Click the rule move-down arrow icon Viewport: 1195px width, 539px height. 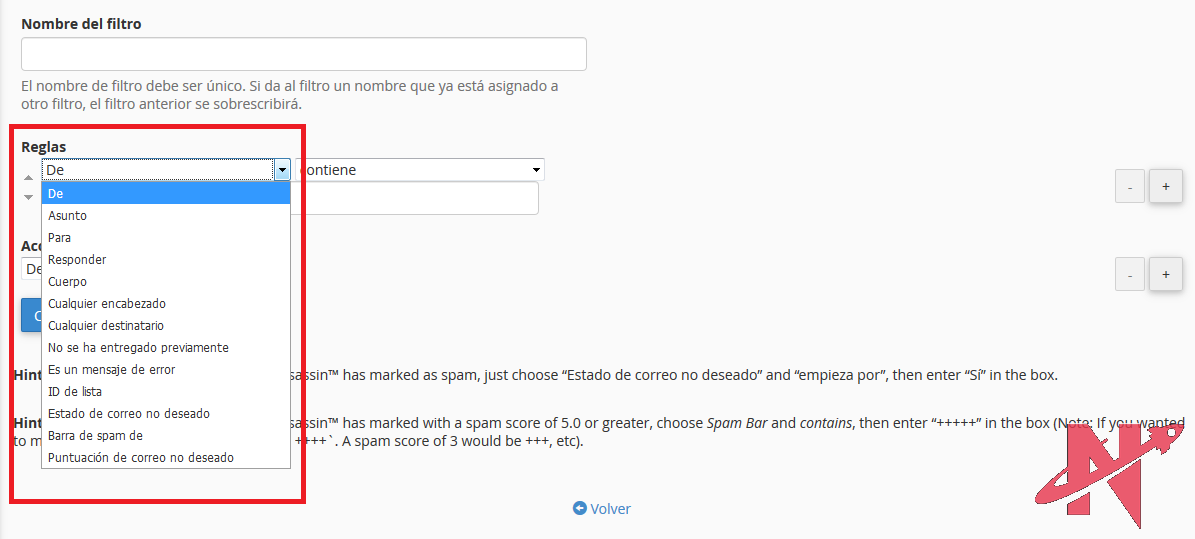point(28,197)
